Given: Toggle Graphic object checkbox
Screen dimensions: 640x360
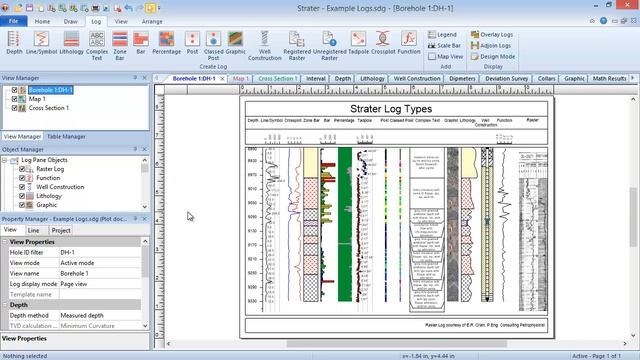Looking at the screenshot, I should [x=22, y=205].
